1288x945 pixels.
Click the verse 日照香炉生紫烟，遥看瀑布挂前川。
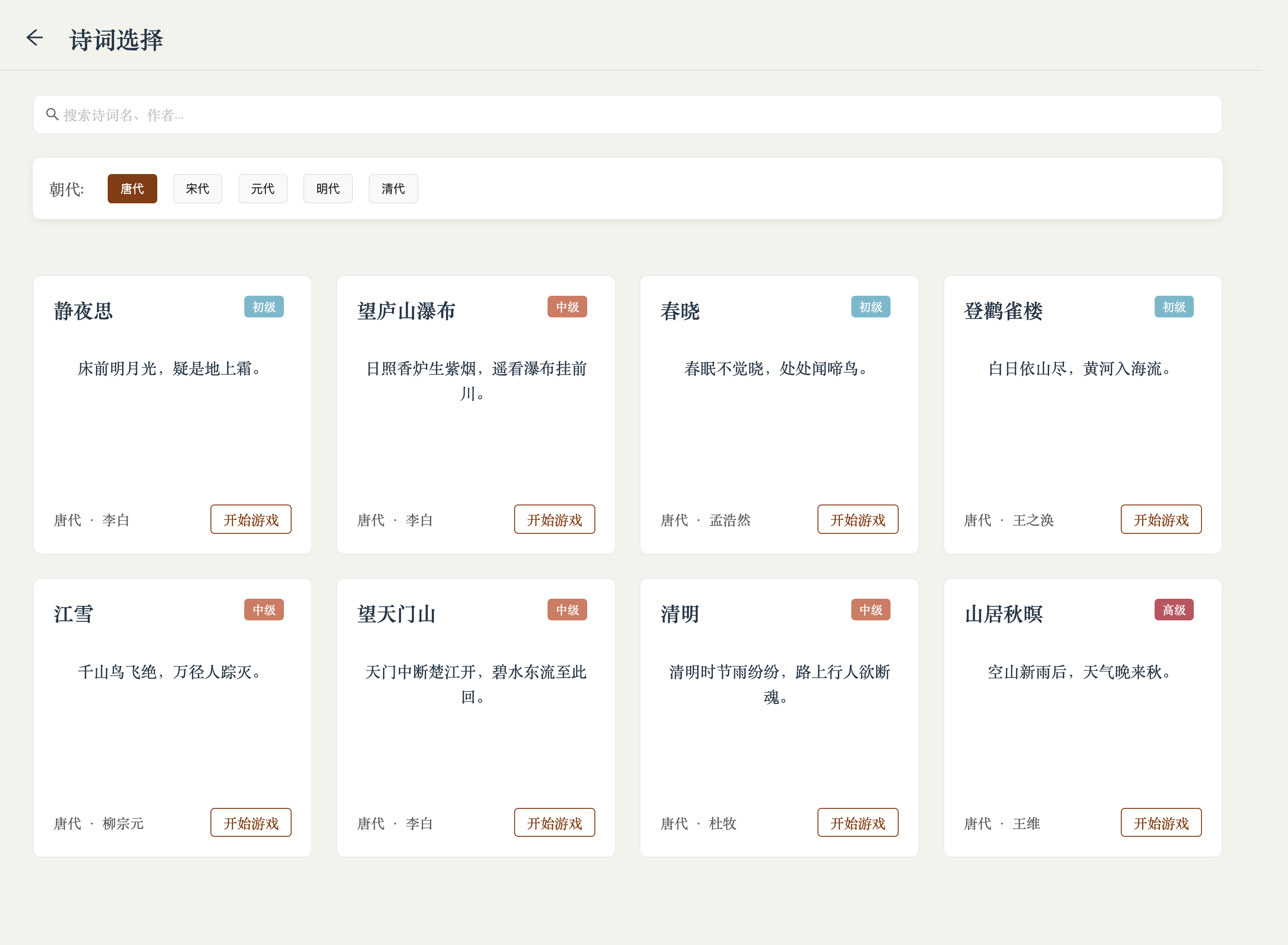pos(475,381)
